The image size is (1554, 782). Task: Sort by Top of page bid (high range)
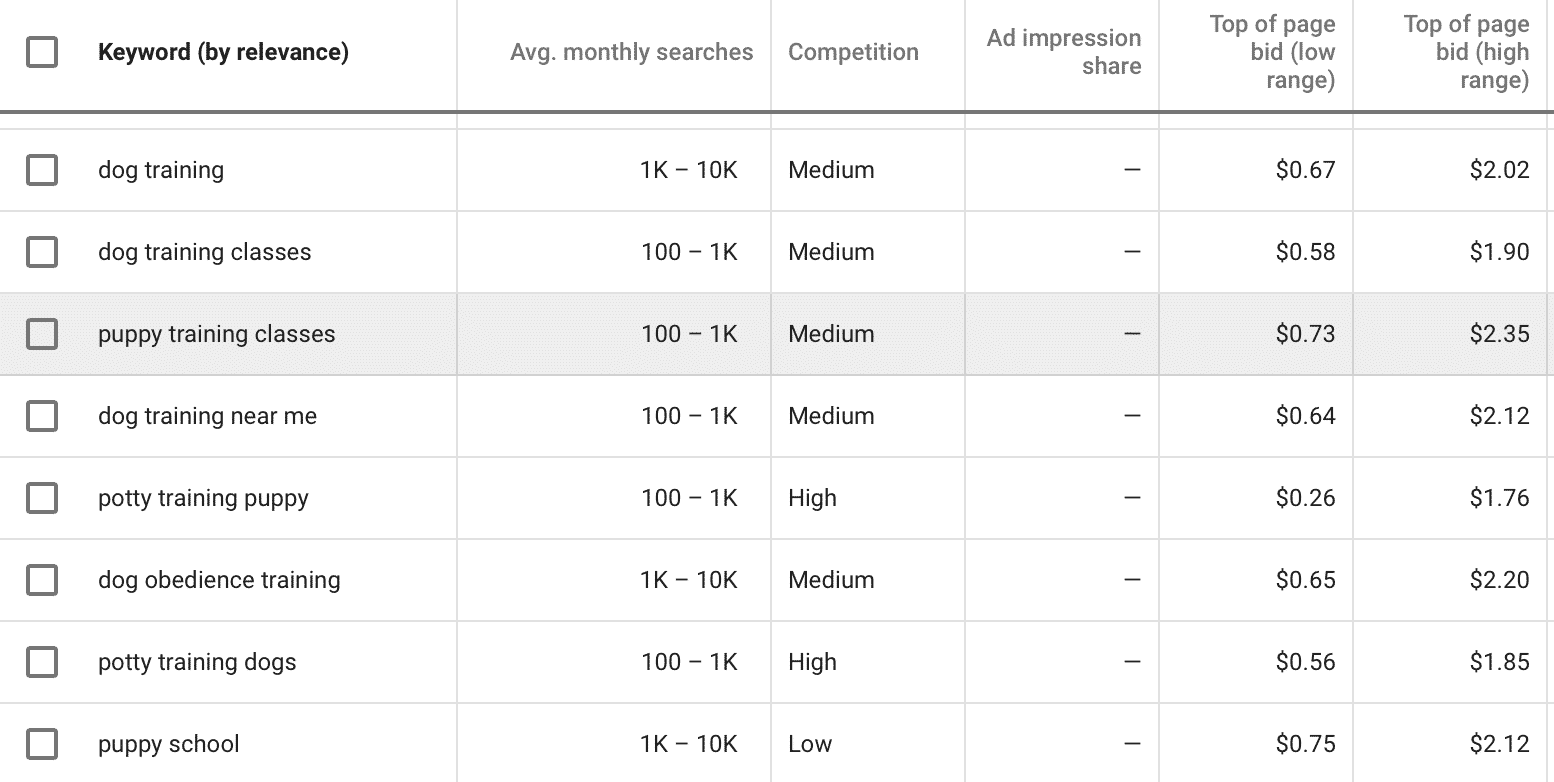click(1466, 52)
